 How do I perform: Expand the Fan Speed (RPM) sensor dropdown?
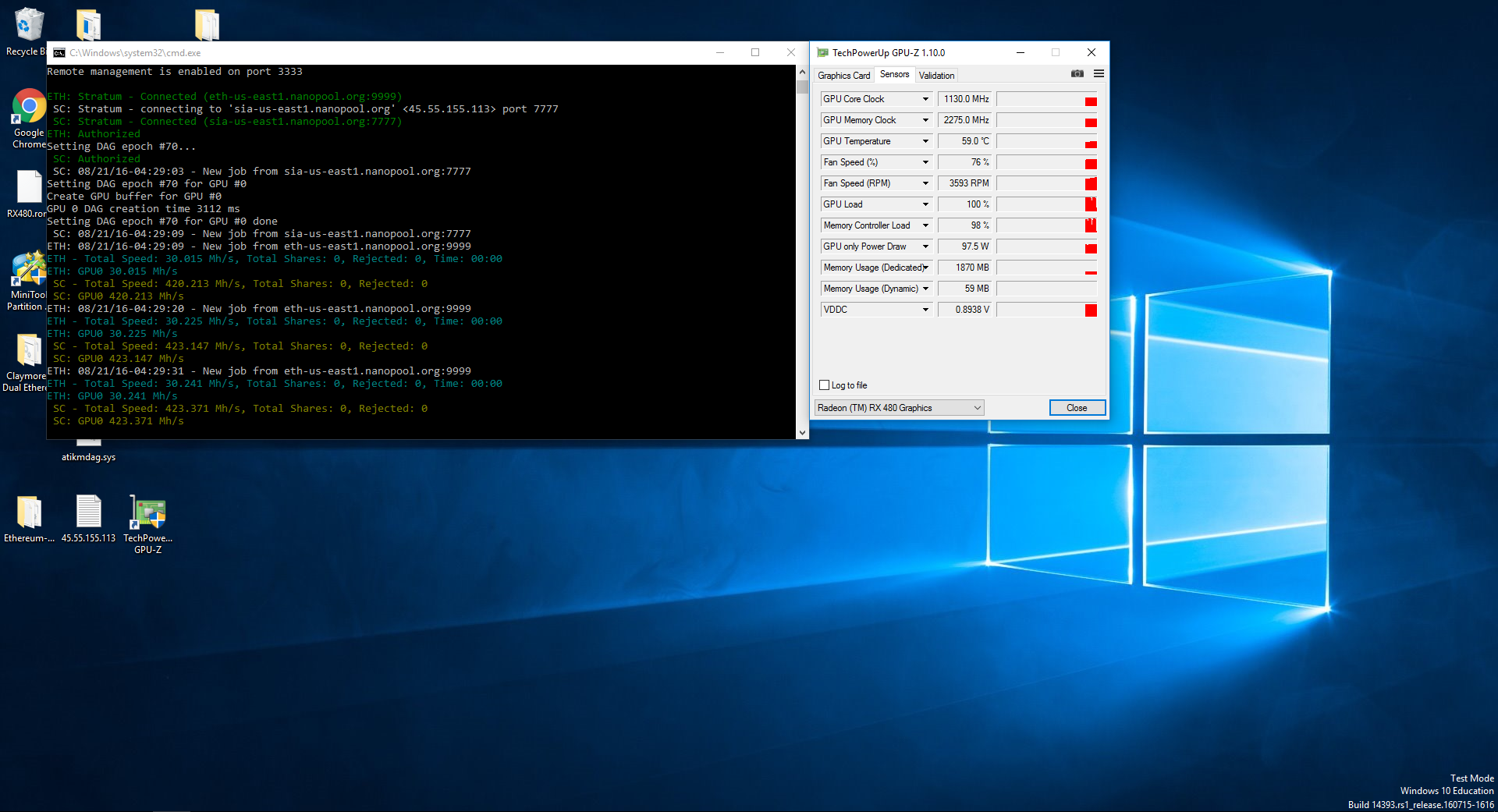(925, 183)
